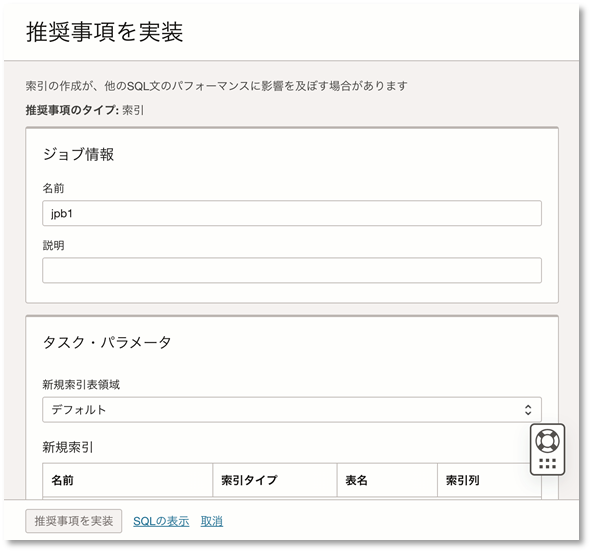Screen dimensions: 592x553
Task: Click the 索引タイプ column header
Action: pos(275,480)
